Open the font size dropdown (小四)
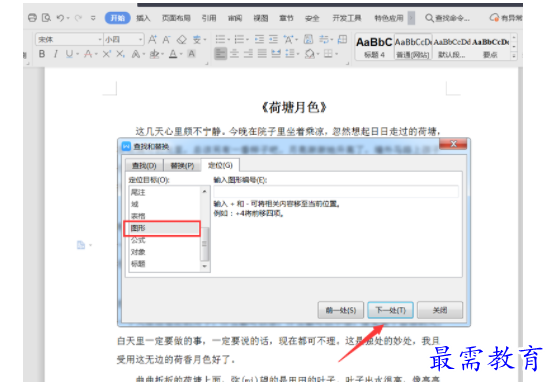Viewport: 551px width, 390px height. click(141, 40)
